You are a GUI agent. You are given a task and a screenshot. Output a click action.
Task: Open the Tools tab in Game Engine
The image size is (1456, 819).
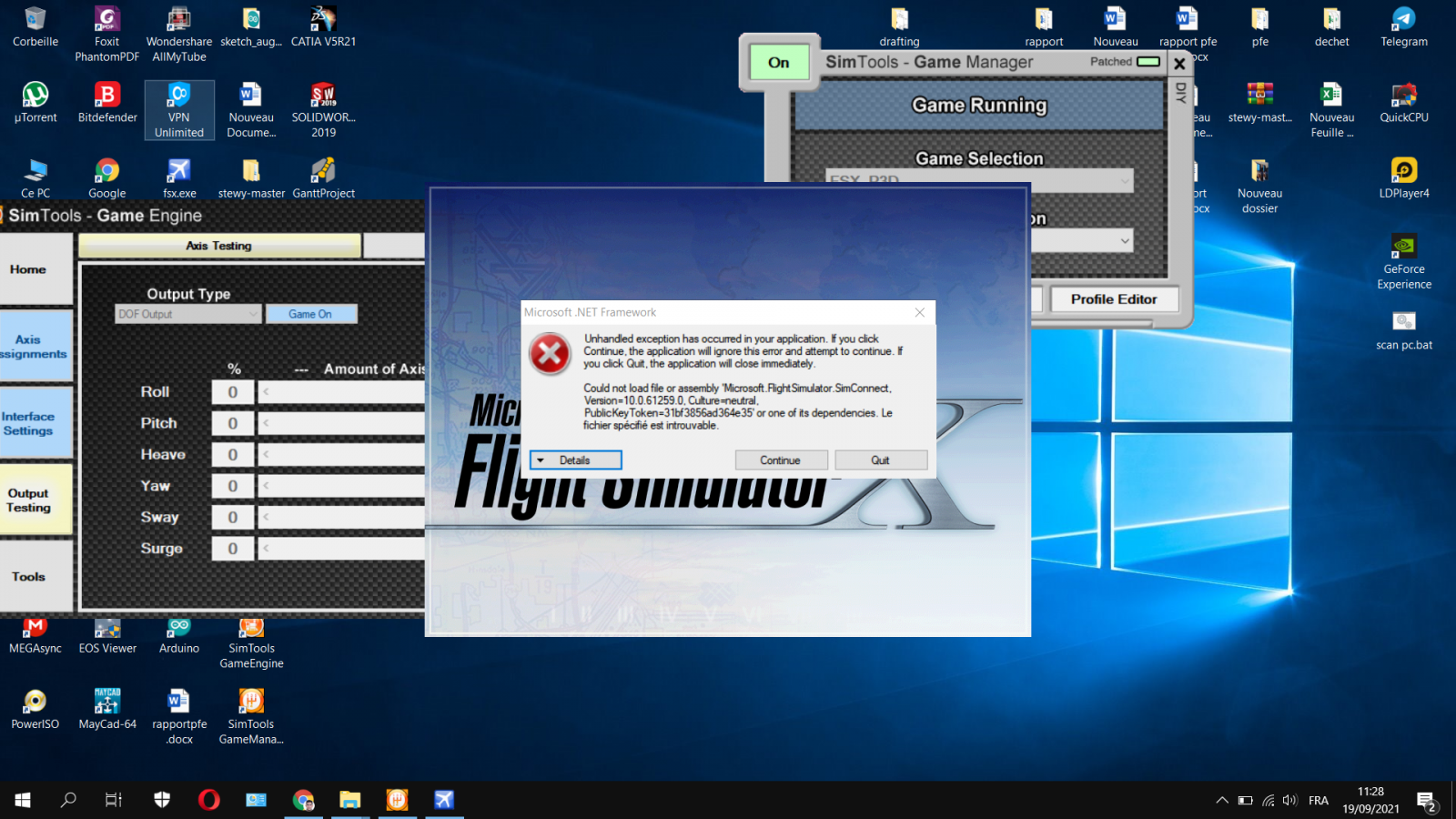[x=35, y=577]
